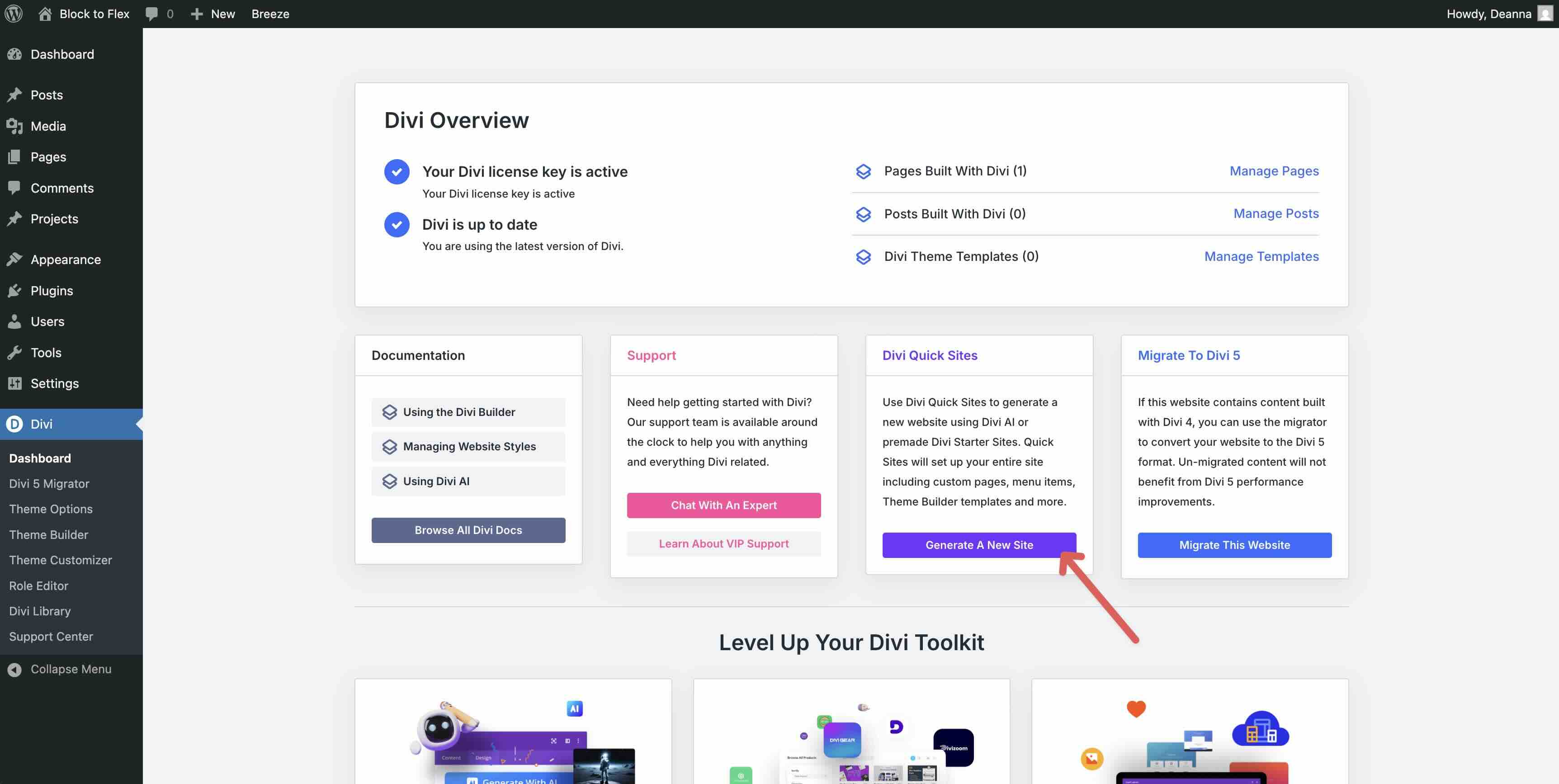
Task: Open Plugins via the plug icon
Action: point(14,291)
